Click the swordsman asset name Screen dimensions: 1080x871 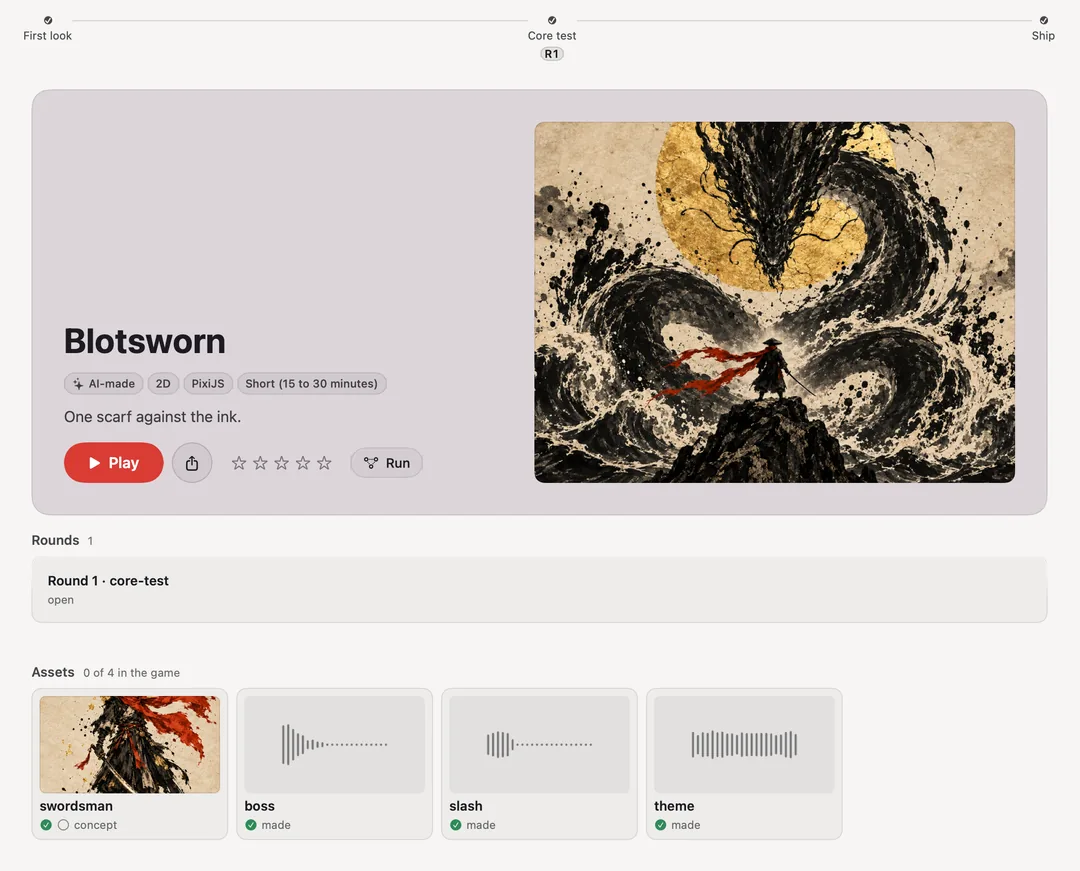[x=76, y=806]
